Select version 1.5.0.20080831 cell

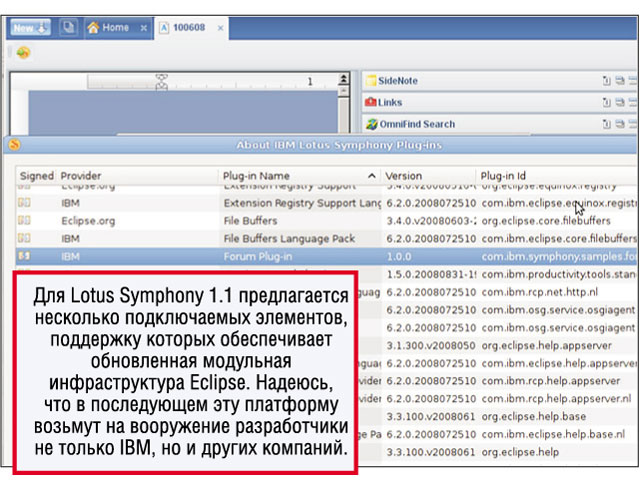pyautogui.click(x=431, y=275)
